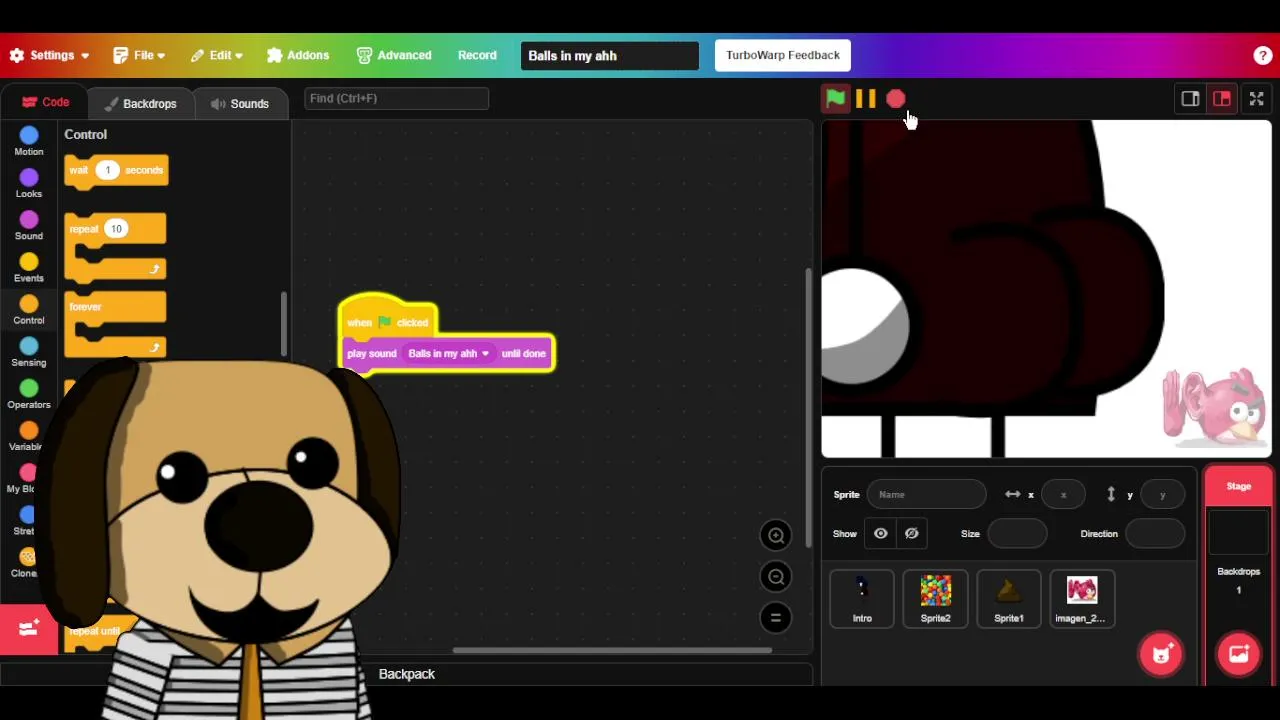Click the repeat 10 block
Image resolution: width=1280 pixels, height=720 pixels.
coord(115,246)
